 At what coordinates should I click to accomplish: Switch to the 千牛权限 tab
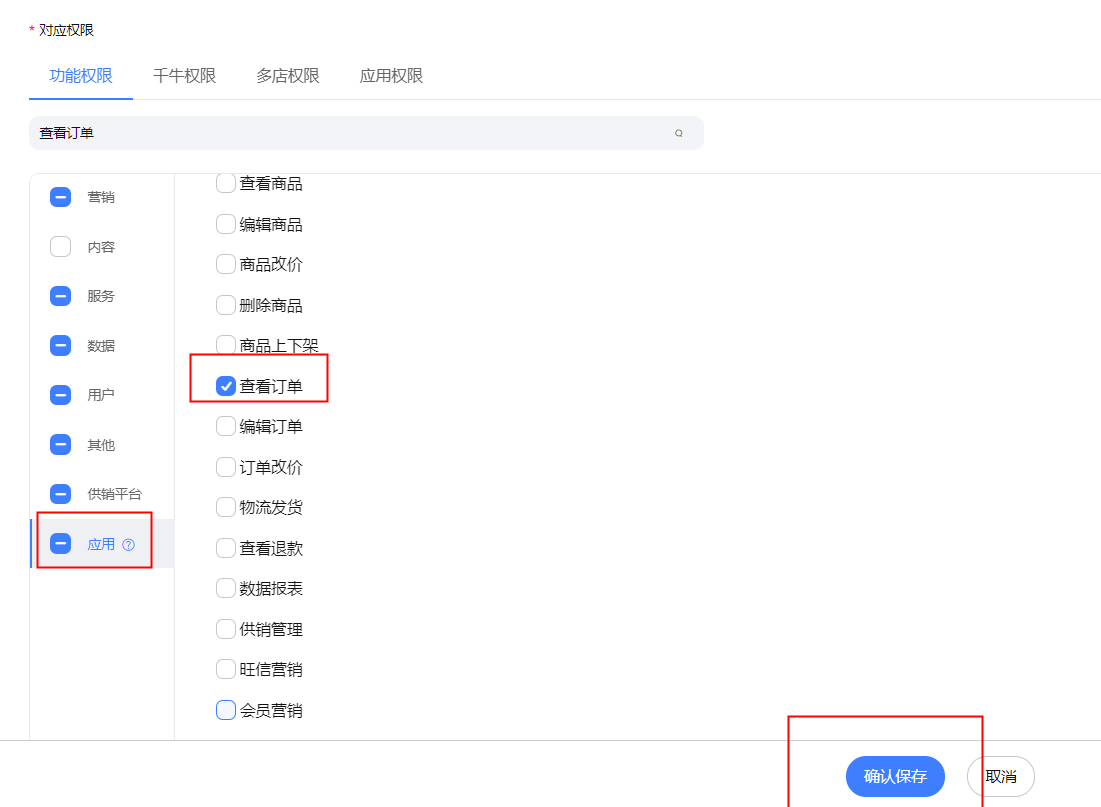184,76
